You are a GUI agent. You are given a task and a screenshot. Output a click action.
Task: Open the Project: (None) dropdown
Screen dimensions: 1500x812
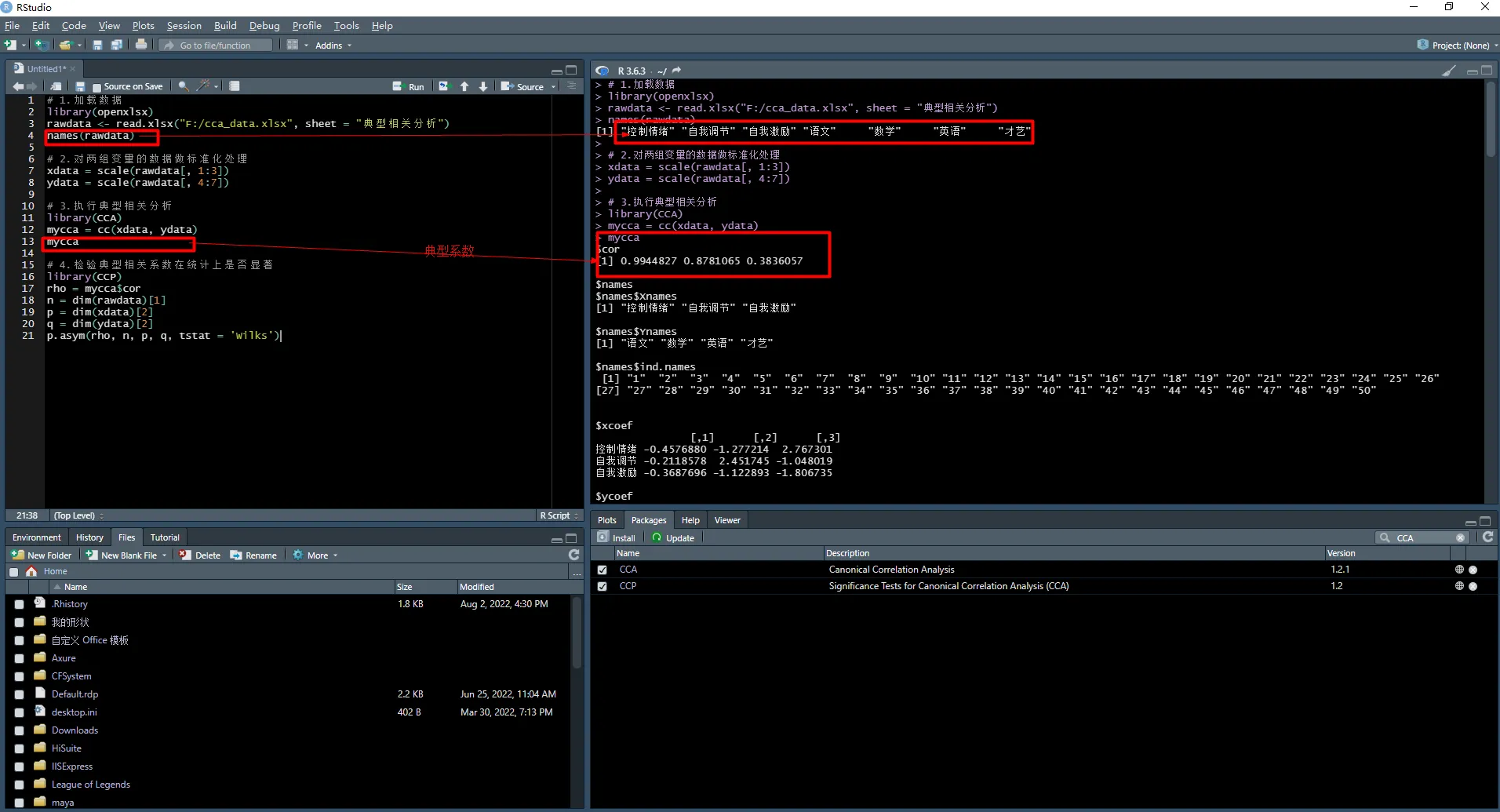pos(1458,46)
